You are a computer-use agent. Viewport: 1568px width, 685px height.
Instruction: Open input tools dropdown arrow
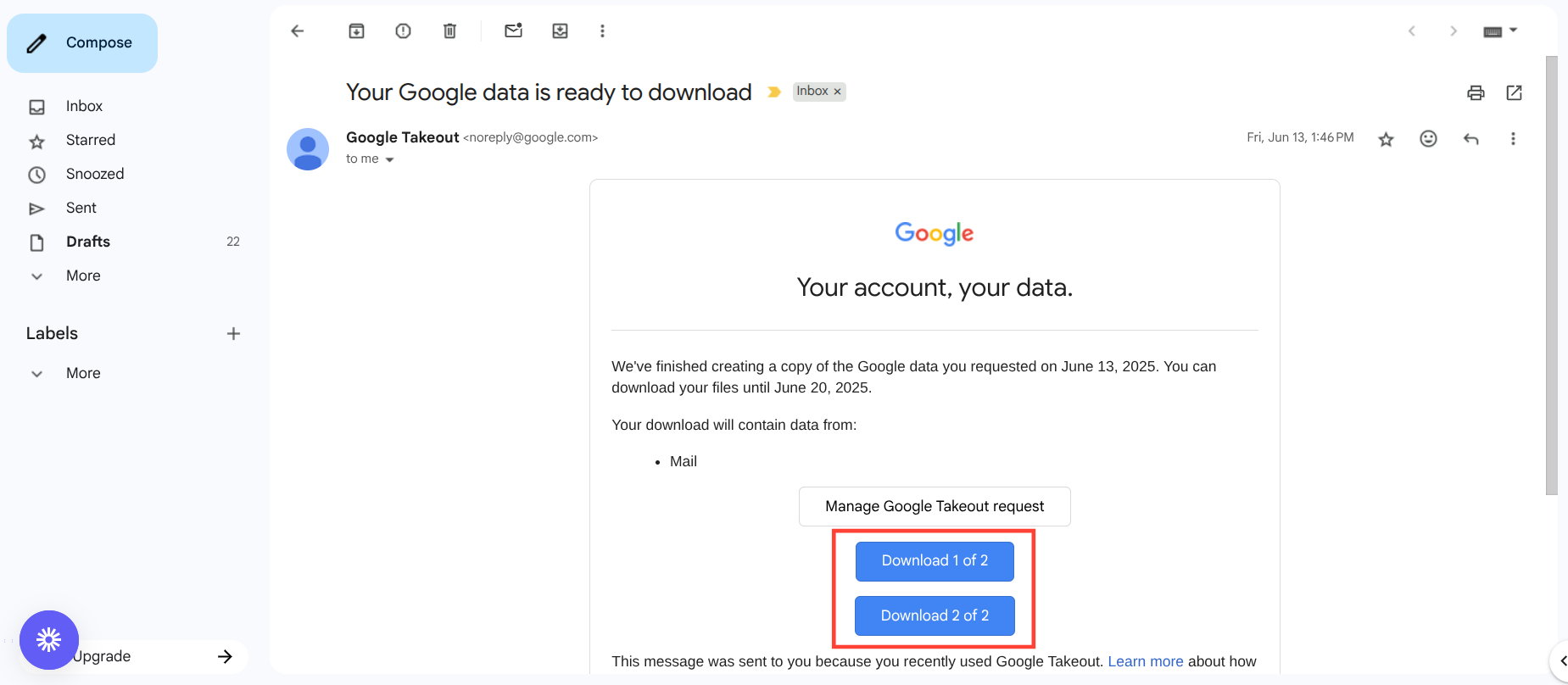[1514, 31]
